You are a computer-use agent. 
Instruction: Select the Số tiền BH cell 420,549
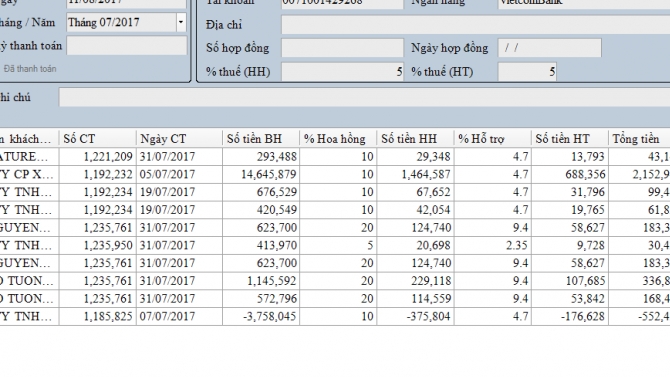pos(261,210)
